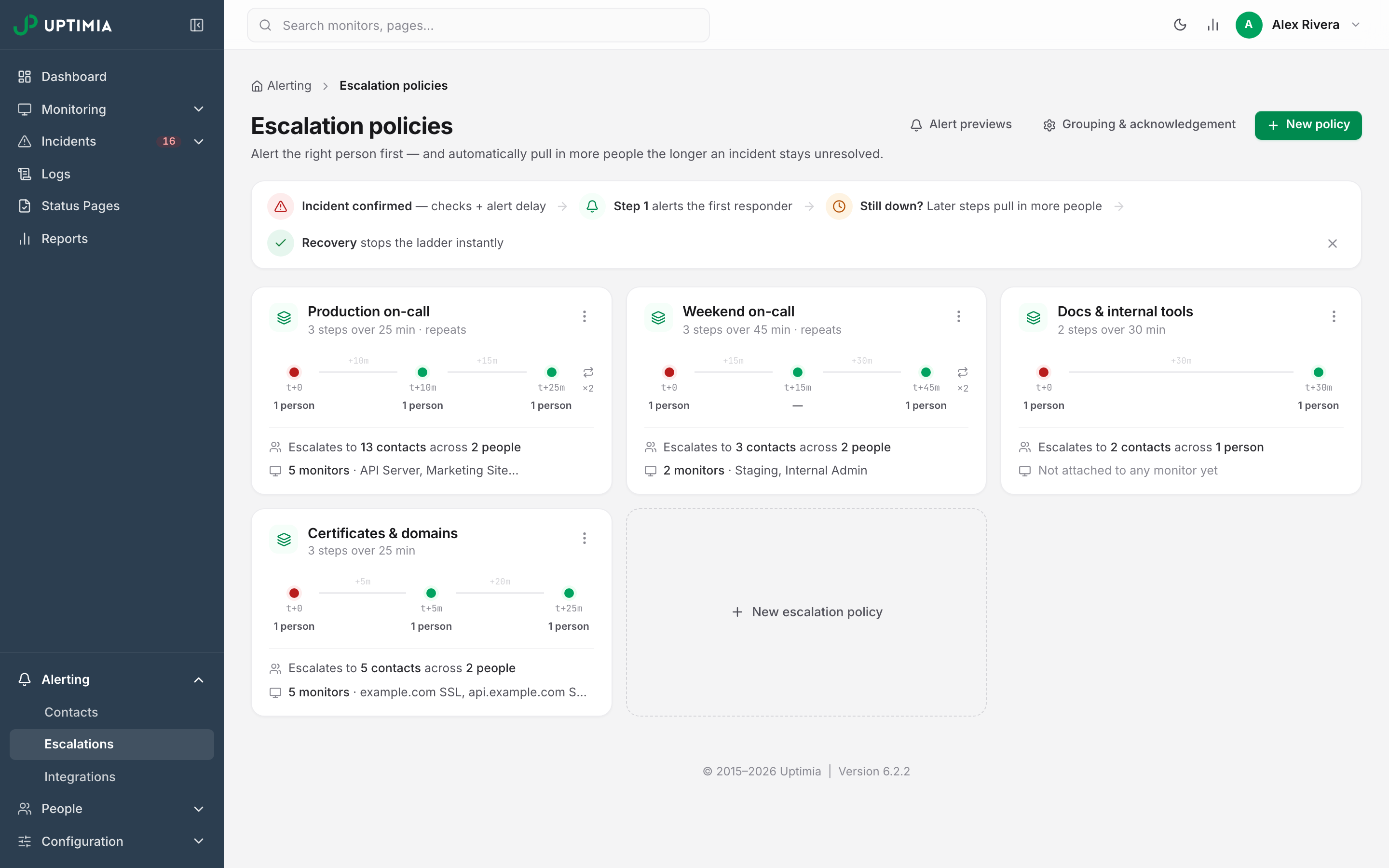Screen dimensions: 1389x868
Task: Expand the People menu chevron
Action: point(199,809)
